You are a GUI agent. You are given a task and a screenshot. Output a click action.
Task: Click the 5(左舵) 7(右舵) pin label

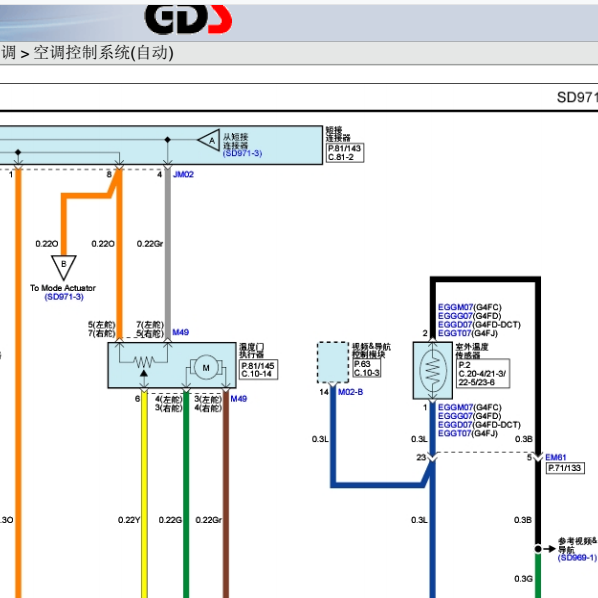click(101, 329)
